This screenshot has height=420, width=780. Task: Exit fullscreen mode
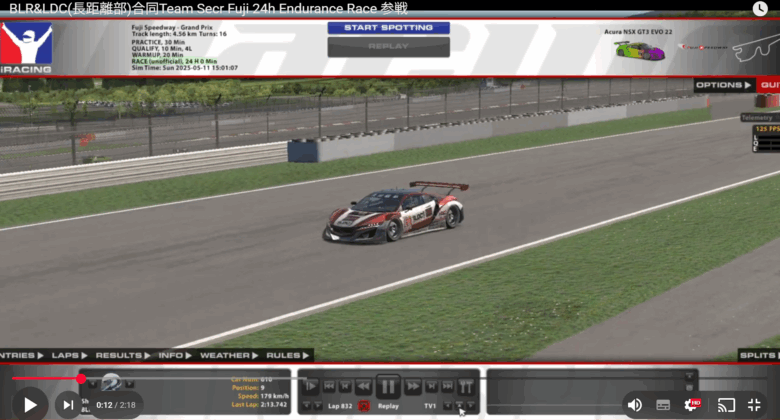click(754, 405)
